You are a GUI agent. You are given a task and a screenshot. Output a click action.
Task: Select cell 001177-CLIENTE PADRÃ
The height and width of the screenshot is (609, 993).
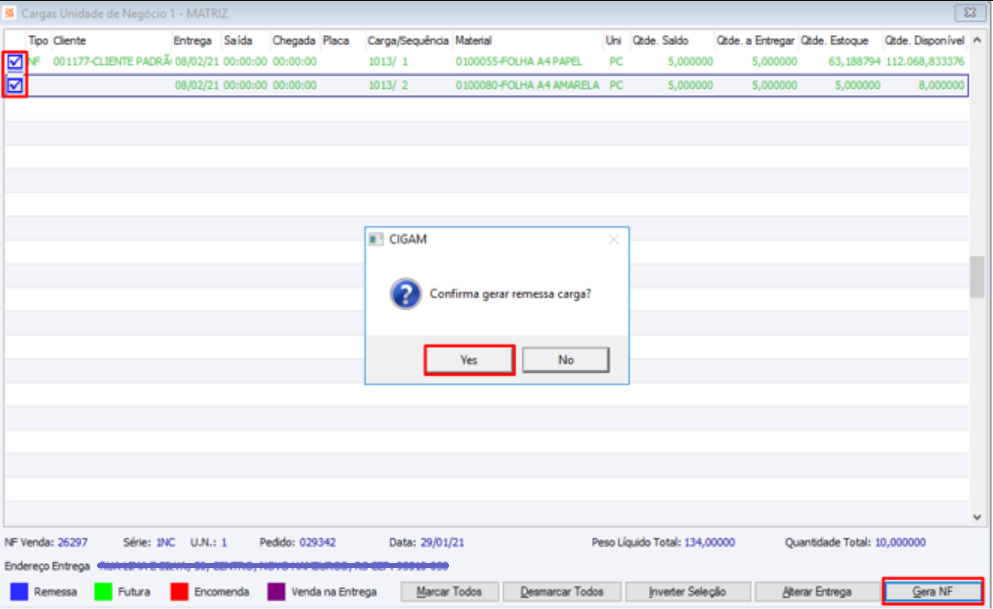click(112, 61)
